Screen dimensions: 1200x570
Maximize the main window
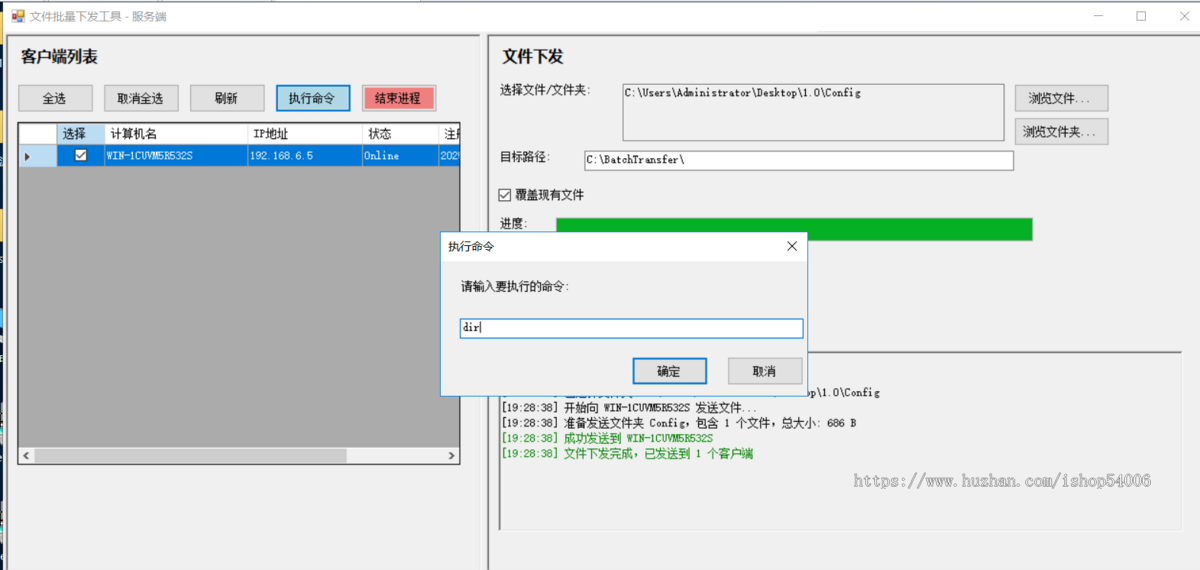coord(1141,16)
